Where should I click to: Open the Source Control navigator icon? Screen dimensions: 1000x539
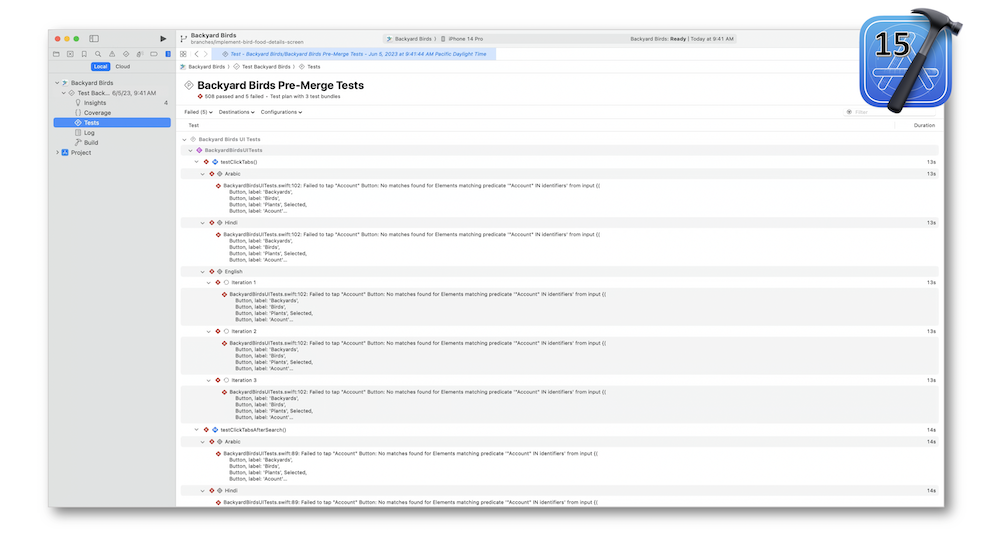click(70, 54)
